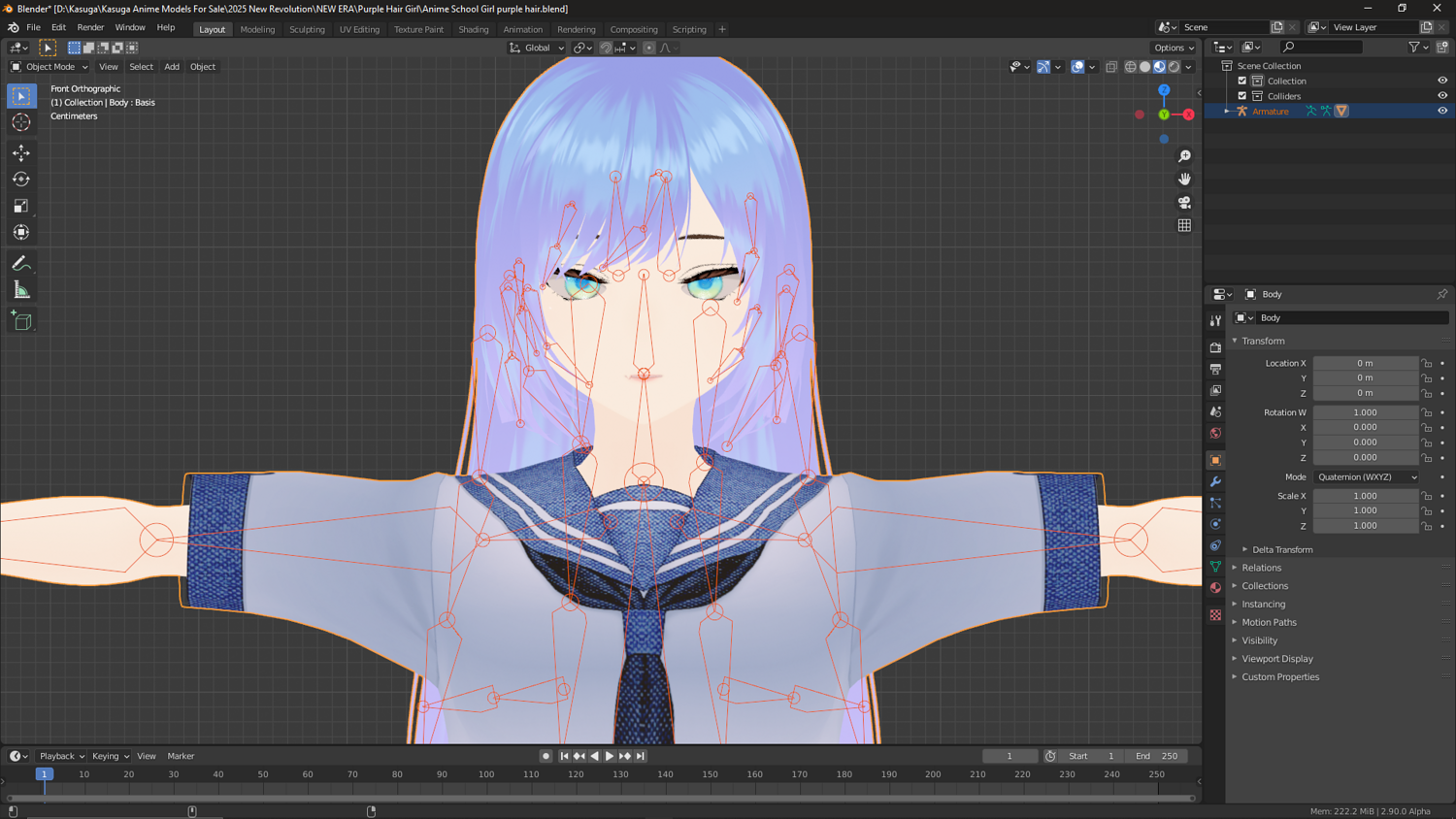1456x819 pixels.
Task: Play the animation in reverse
Action: [x=594, y=756]
